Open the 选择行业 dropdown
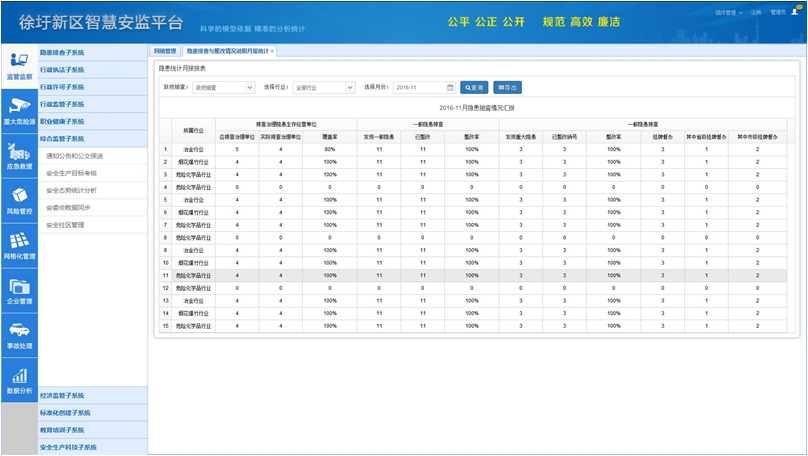The height and width of the screenshot is (456, 808). pyautogui.click(x=323, y=88)
